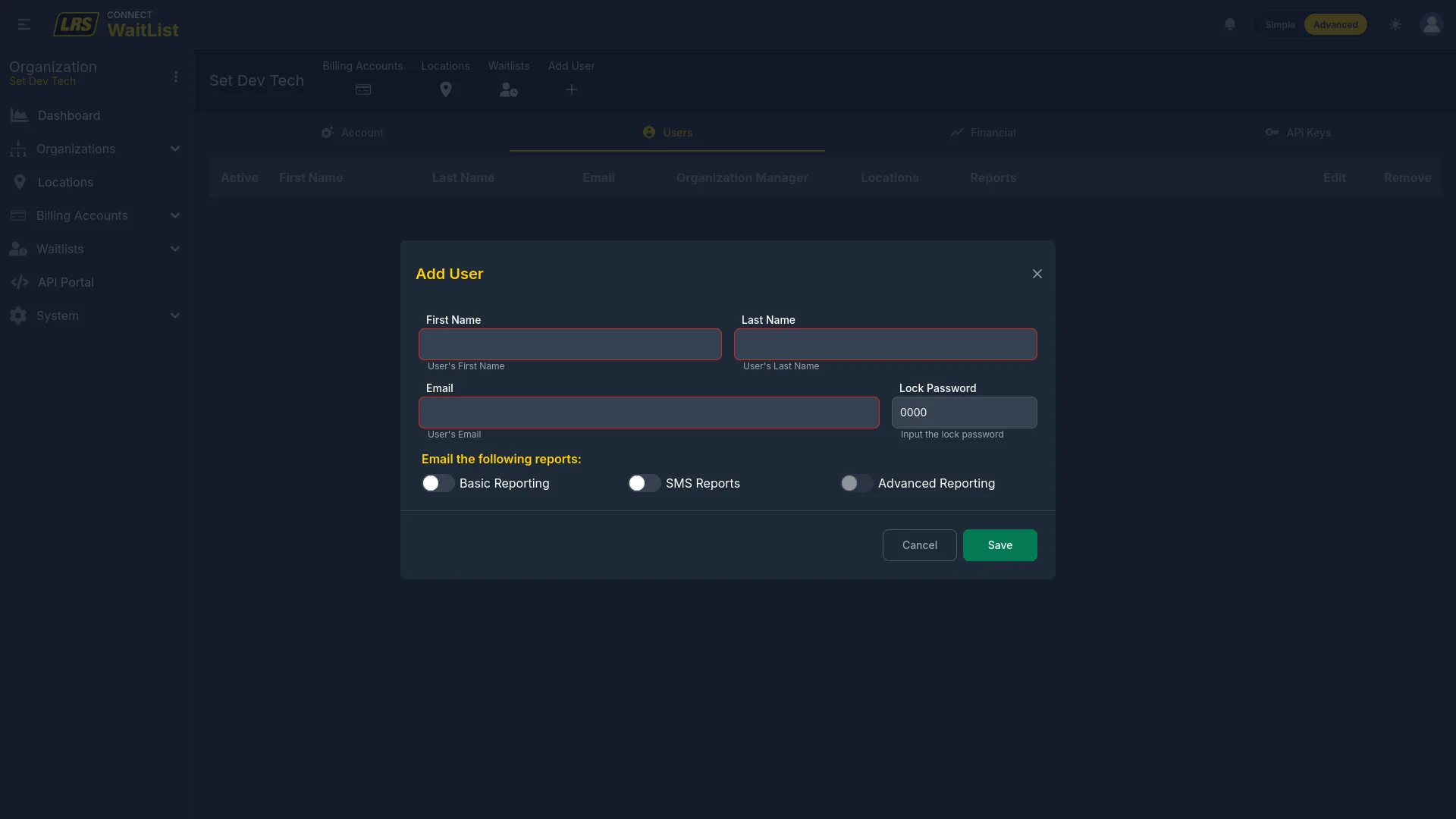Click the API Portal code icon in sidebar
The width and height of the screenshot is (1456, 819).
click(20, 282)
